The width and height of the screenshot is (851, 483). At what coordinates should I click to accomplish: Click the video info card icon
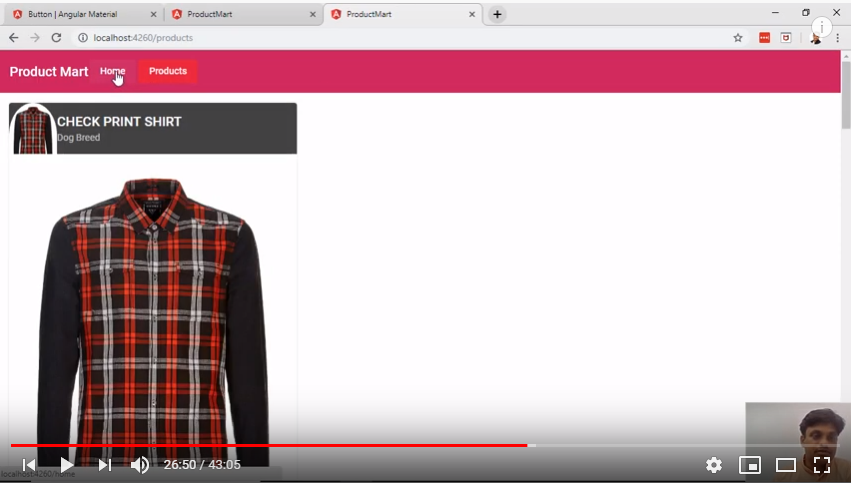[x=822, y=27]
